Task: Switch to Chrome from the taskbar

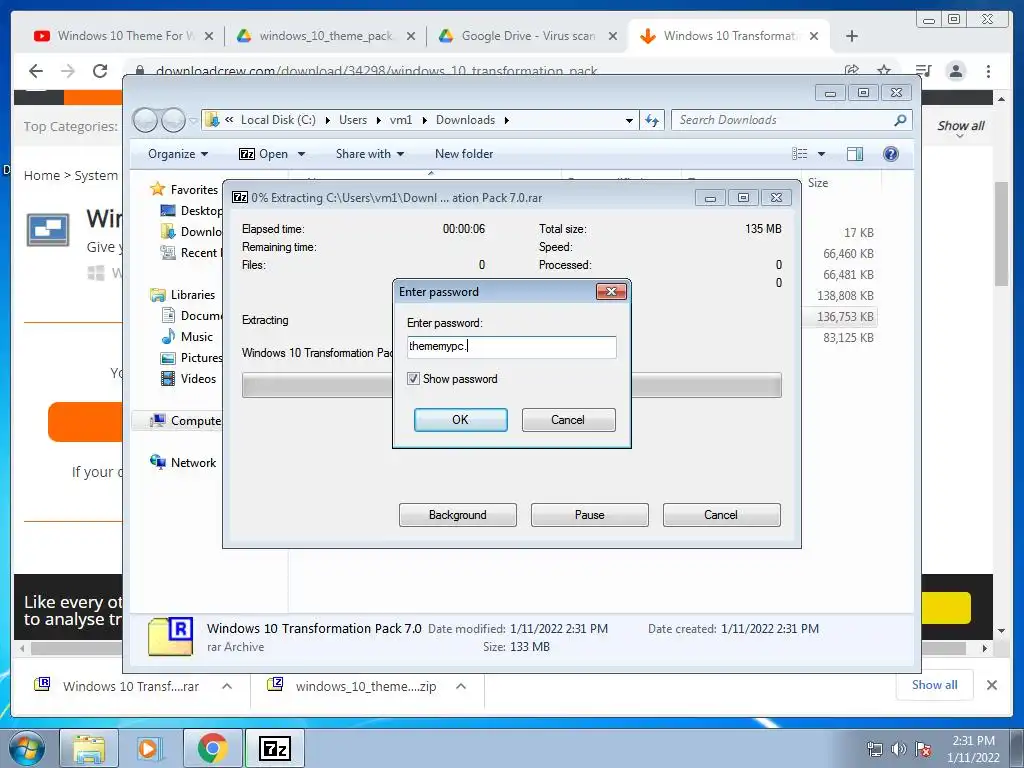Action: (213, 748)
